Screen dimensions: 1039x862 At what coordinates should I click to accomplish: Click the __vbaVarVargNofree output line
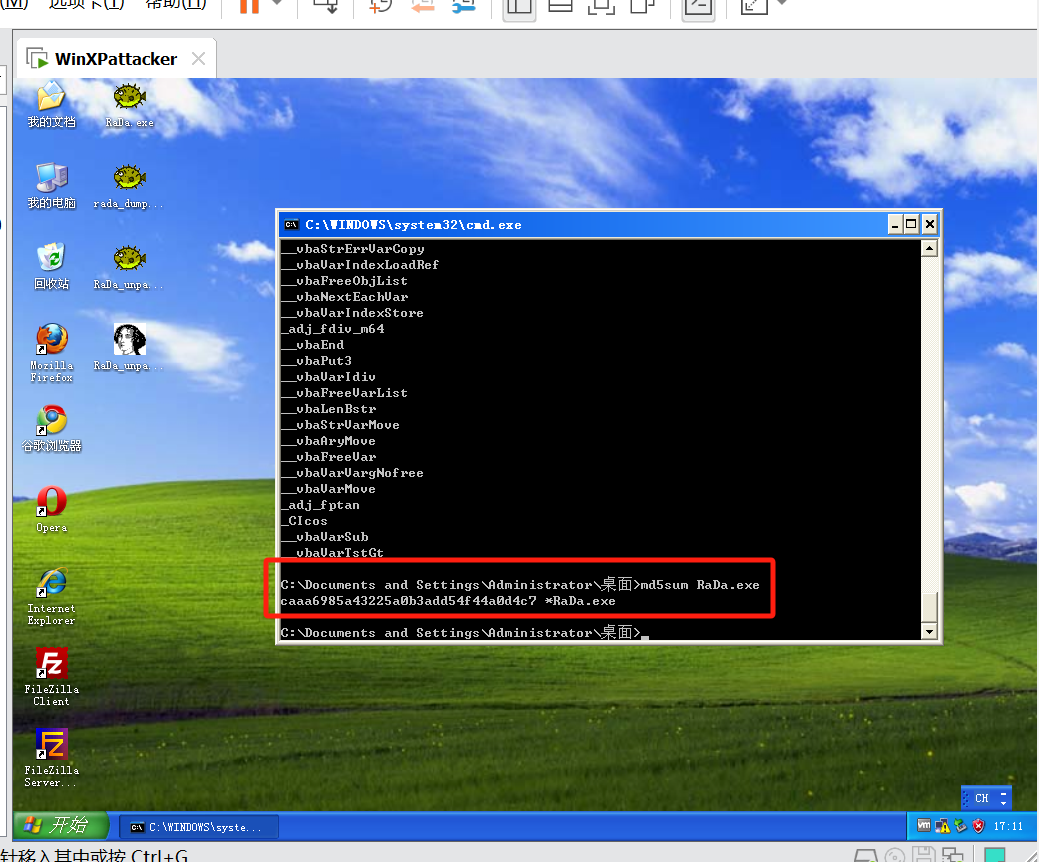coord(353,473)
